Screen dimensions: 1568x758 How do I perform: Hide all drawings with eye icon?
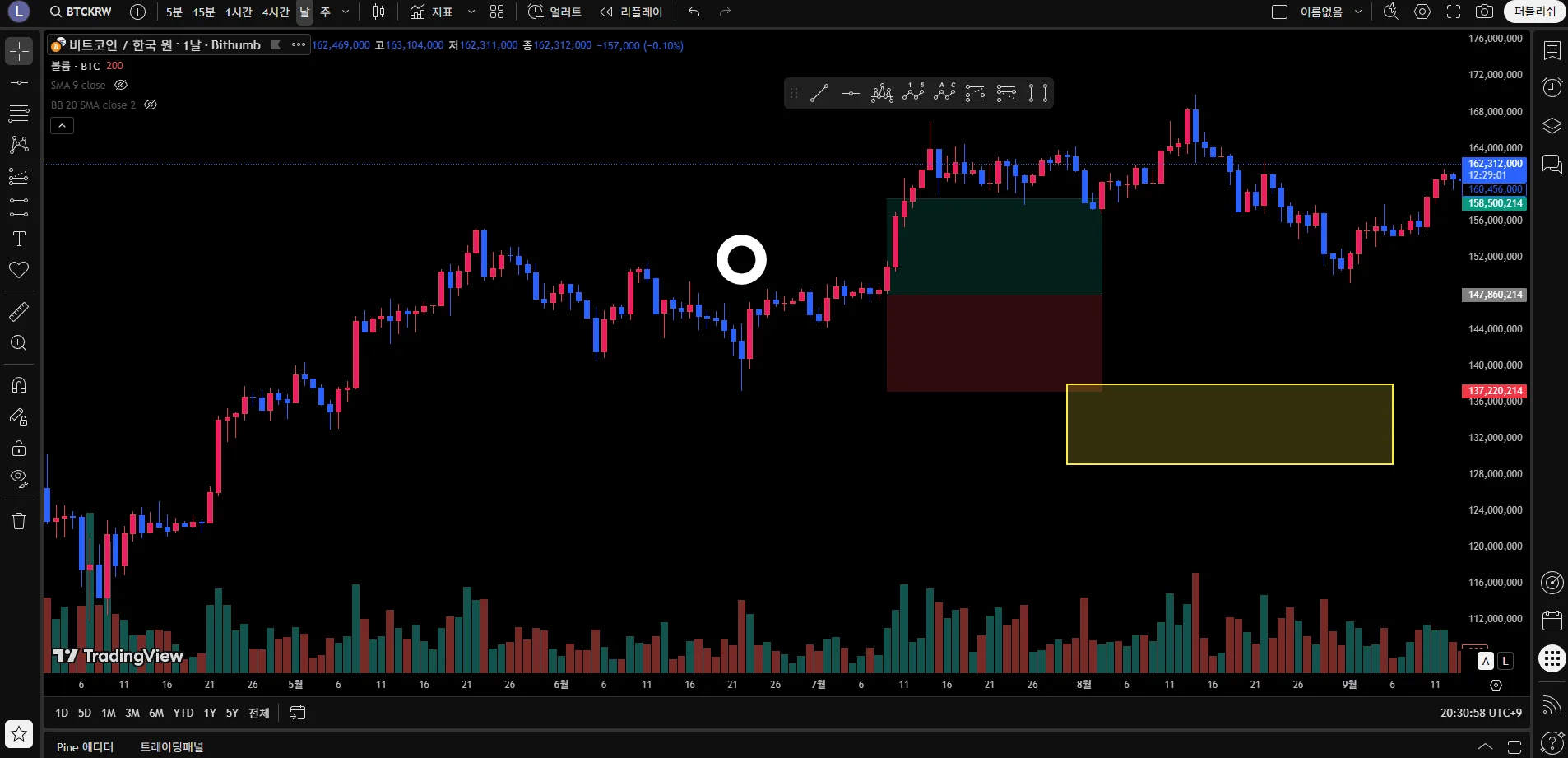pos(19,479)
